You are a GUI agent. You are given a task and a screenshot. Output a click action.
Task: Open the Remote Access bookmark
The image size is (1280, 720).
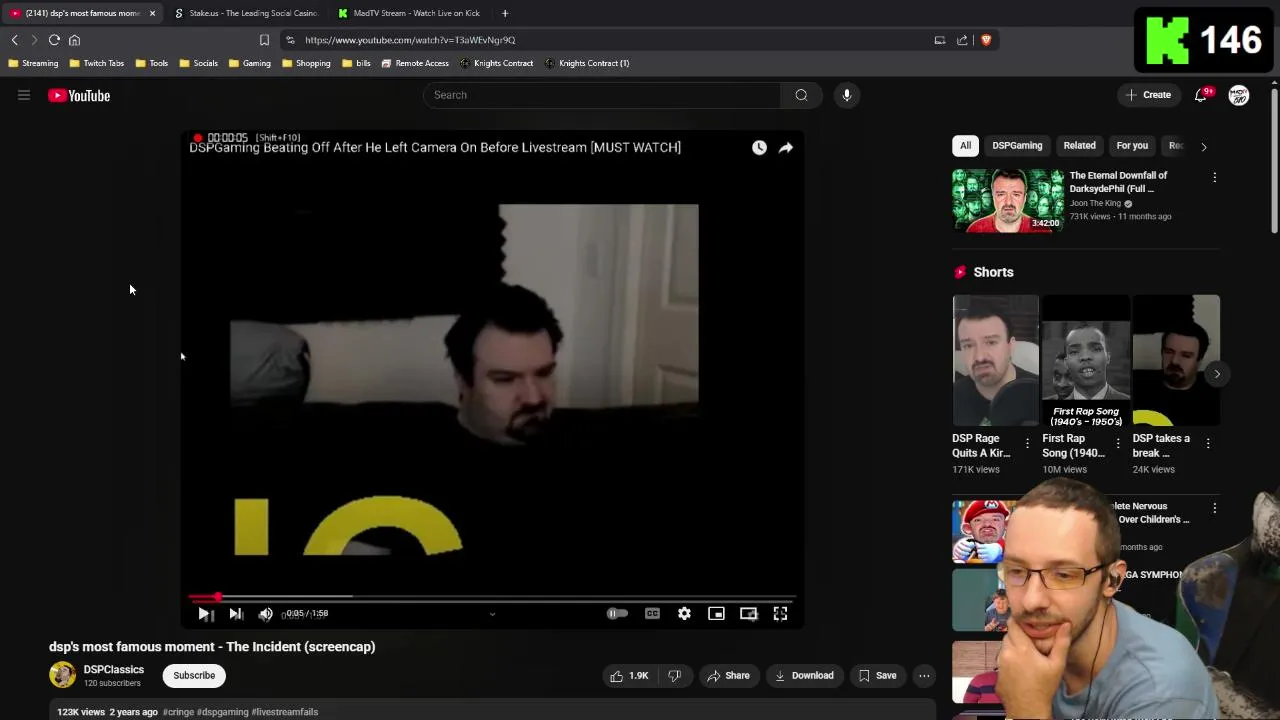pyautogui.click(x=415, y=63)
